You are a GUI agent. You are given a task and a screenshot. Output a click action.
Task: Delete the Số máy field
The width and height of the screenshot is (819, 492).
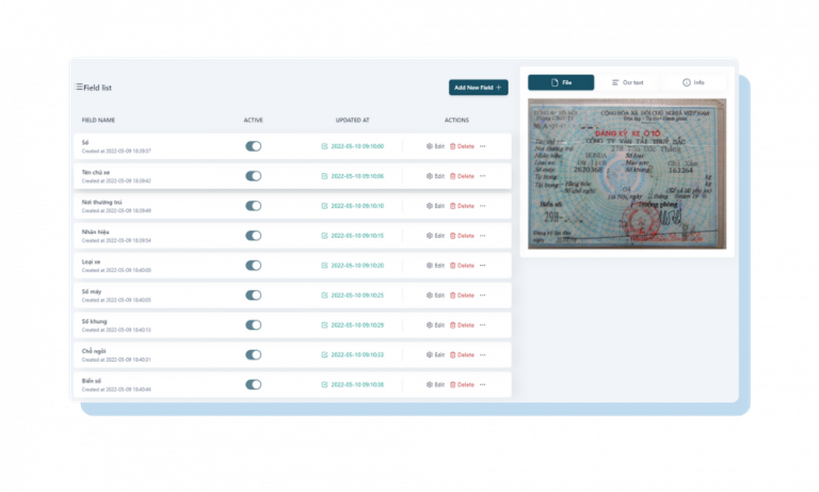coord(462,295)
